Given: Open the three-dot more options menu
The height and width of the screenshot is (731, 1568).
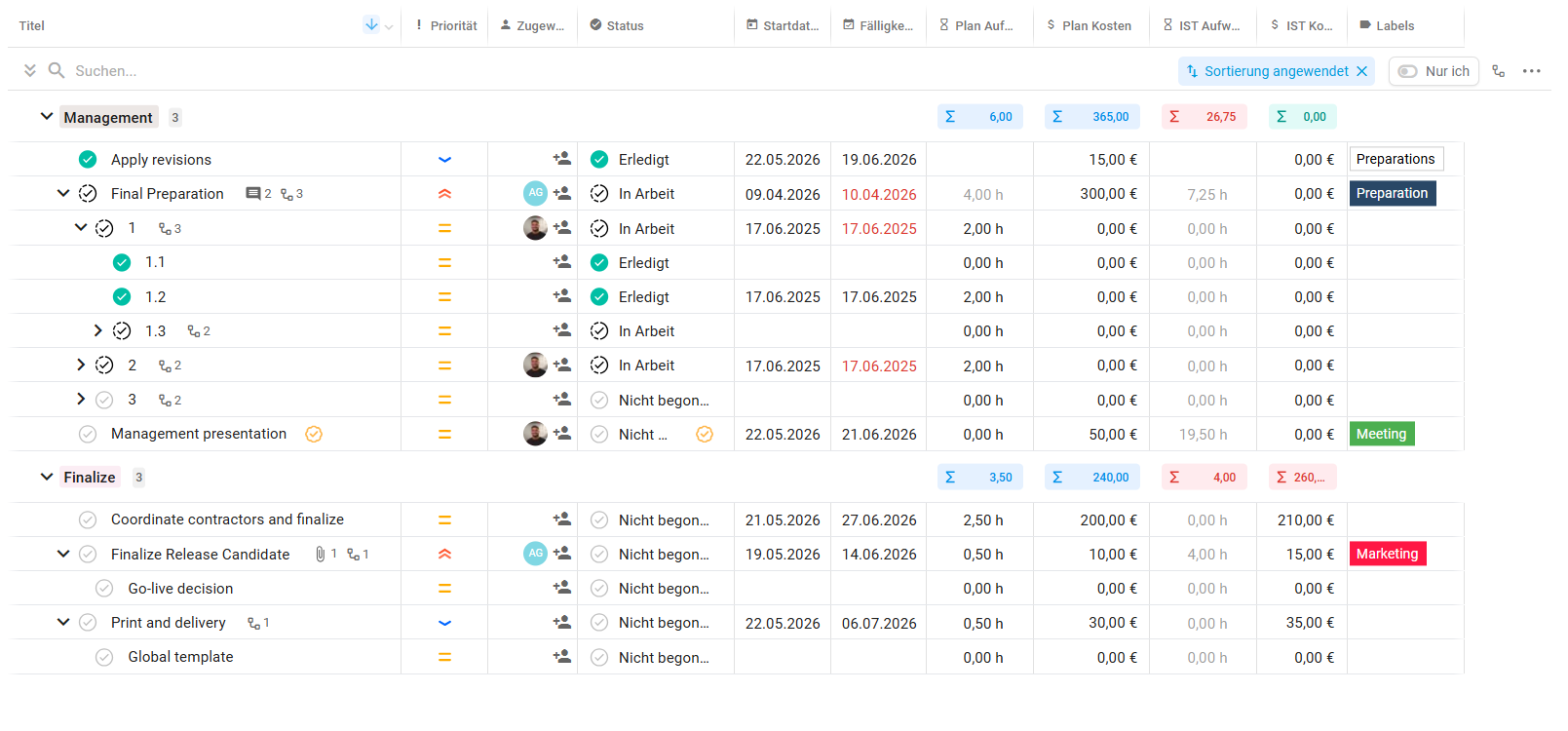Looking at the screenshot, I should coord(1531,71).
